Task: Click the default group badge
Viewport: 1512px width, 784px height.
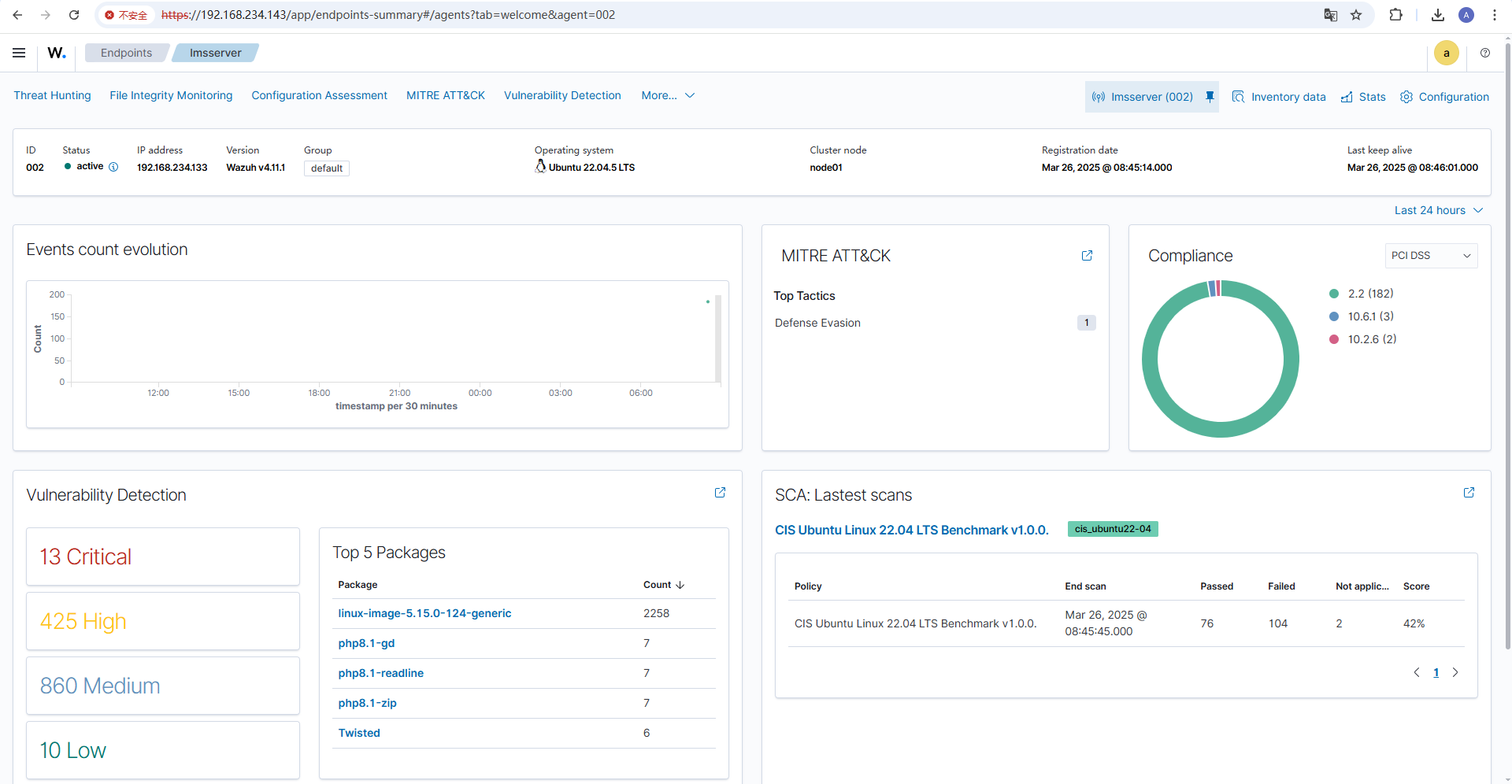Action: click(x=326, y=168)
